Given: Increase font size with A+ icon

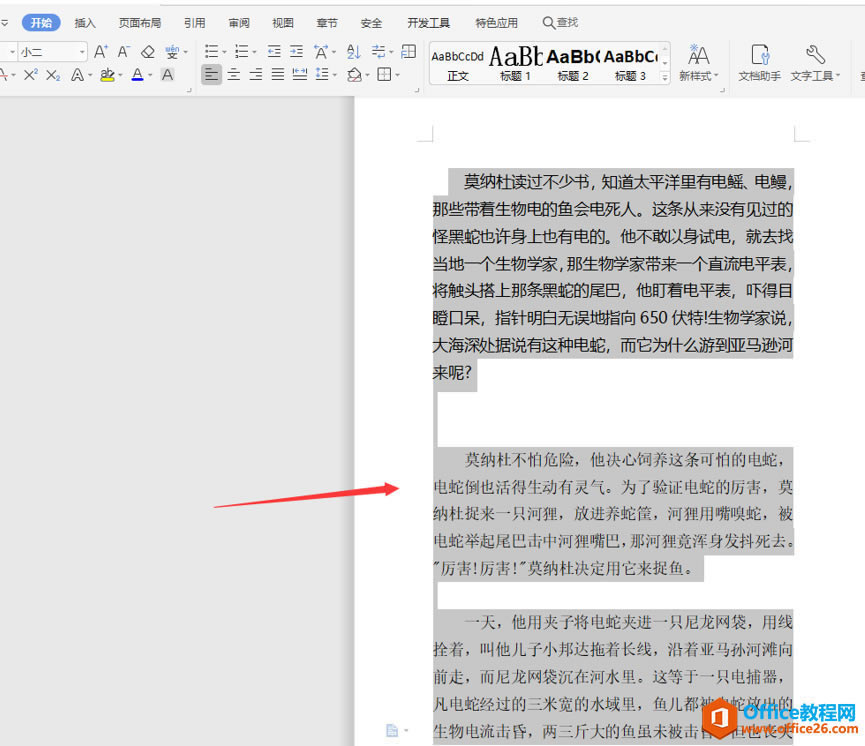Looking at the screenshot, I should point(100,52).
